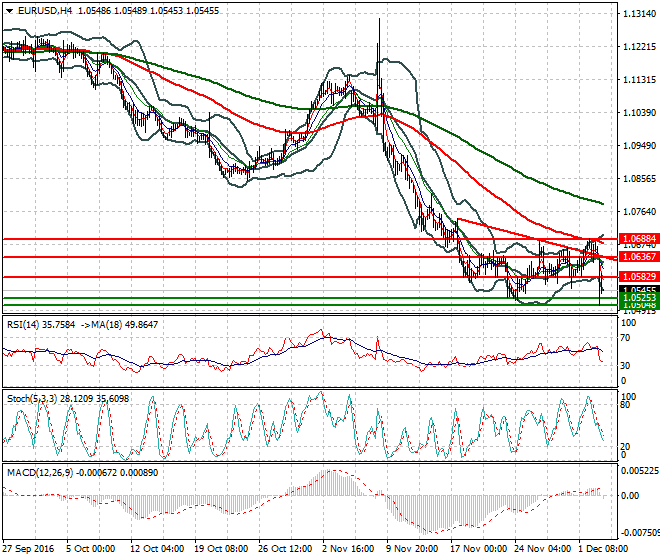660x560 pixels.
Task: Select the red 1.05829 price level label
Action: 639,277
